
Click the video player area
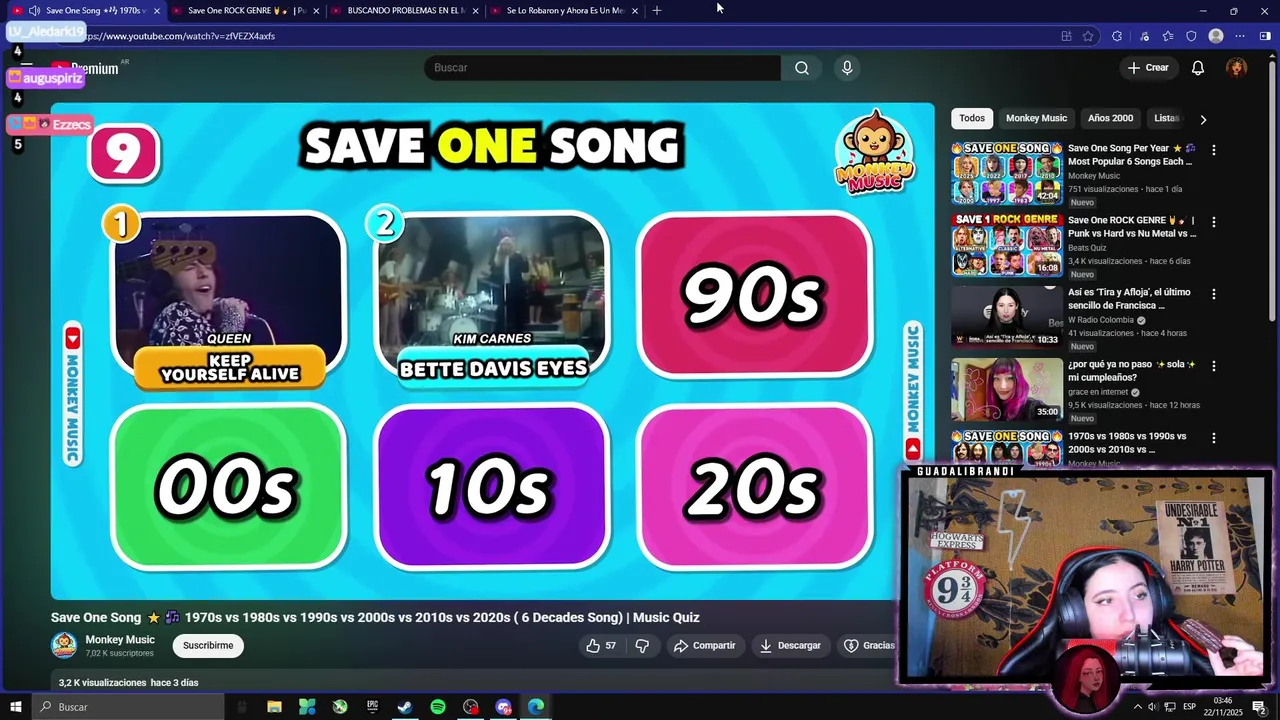(x=492, y=350)
